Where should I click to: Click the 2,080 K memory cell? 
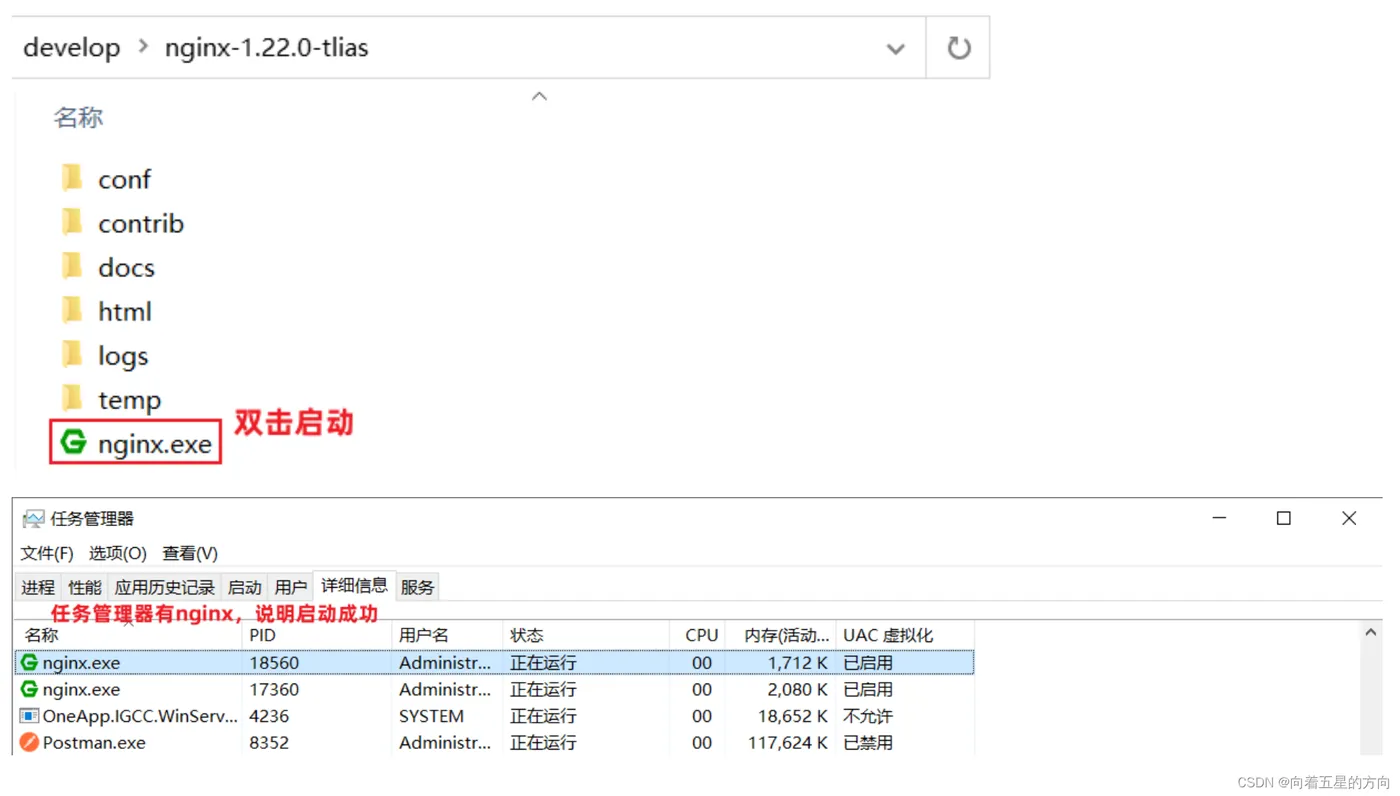click(797, 689)
